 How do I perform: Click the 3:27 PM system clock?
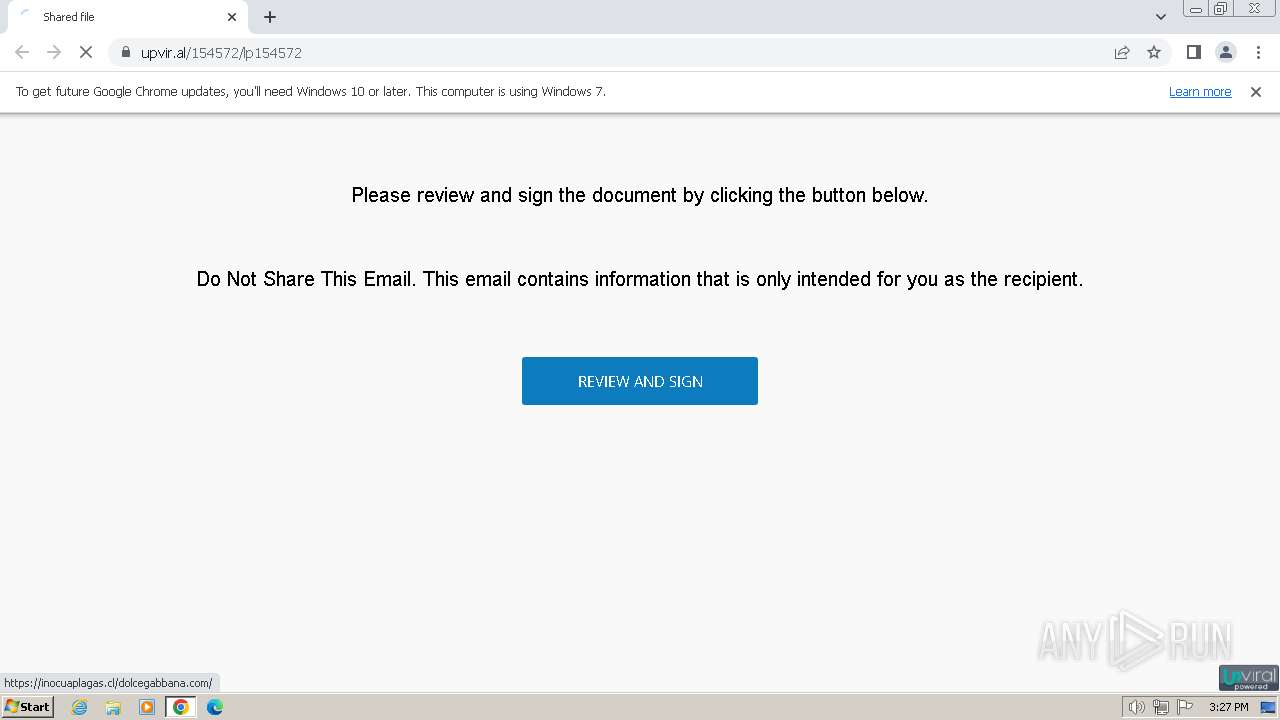click(x=1228, y=707)
